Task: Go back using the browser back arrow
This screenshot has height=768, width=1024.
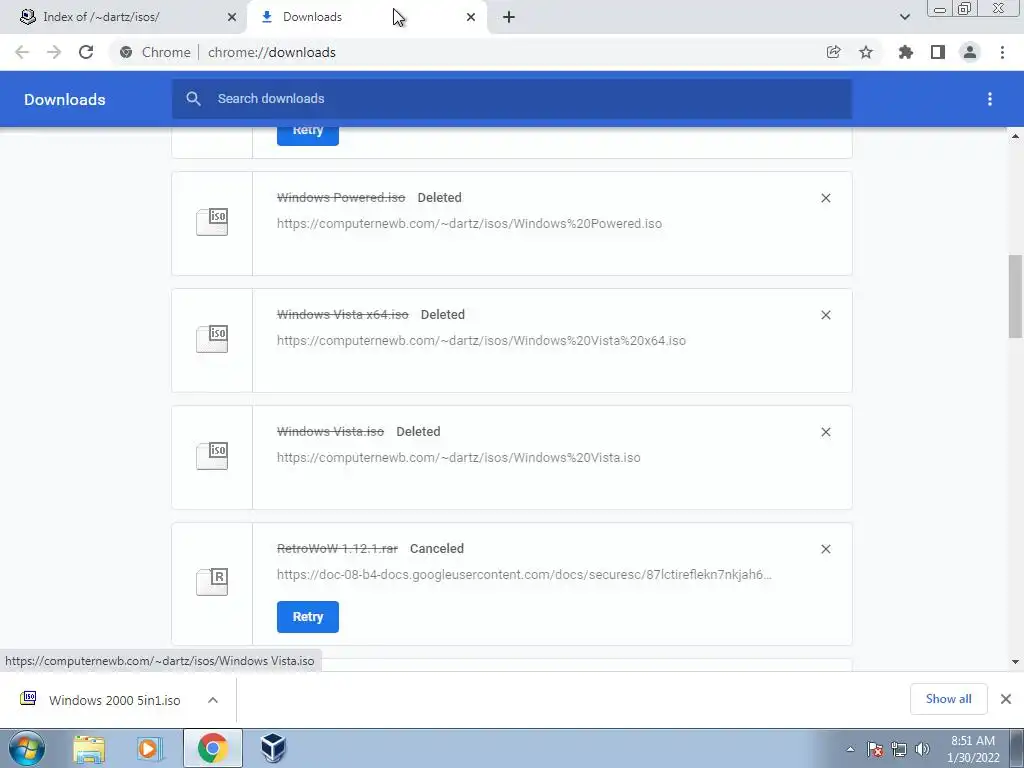Action: point(22,52)
